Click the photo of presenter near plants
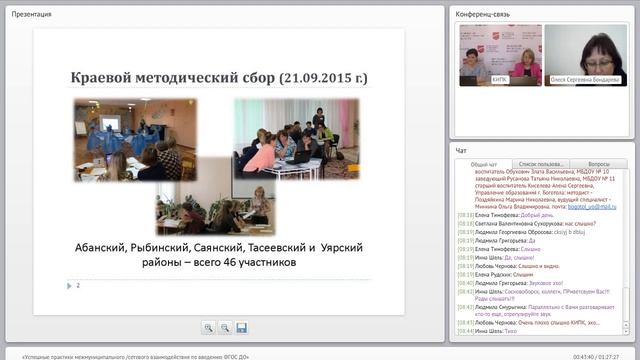 [x=216, y=208]
